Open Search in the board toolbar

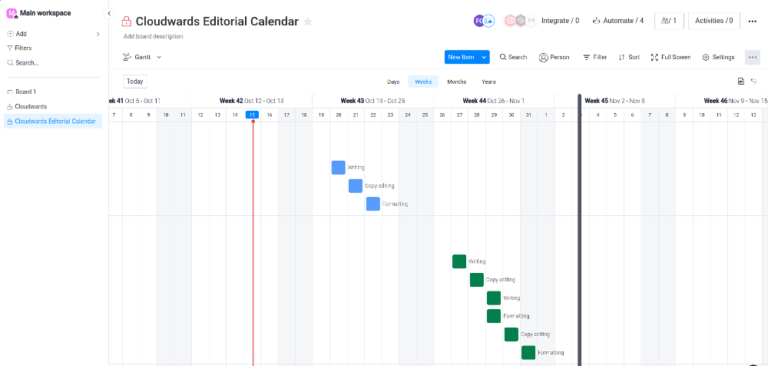(513, 57)
